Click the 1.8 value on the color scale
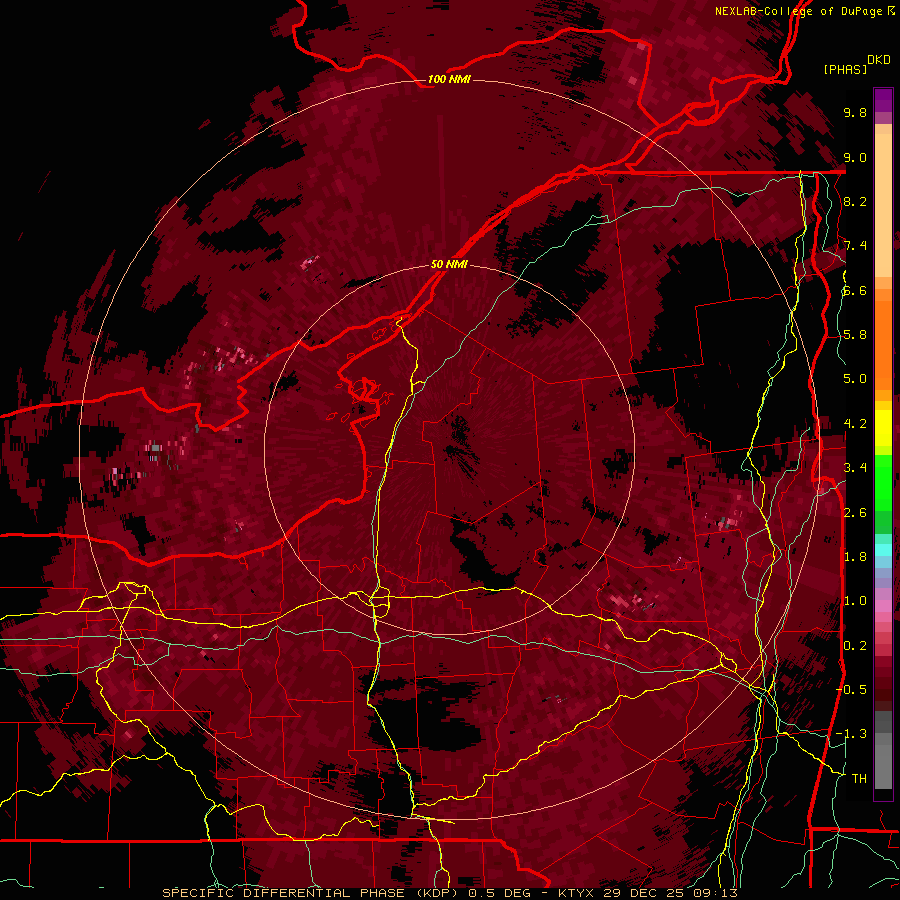 pyautogui.click(x=855, y=557)
